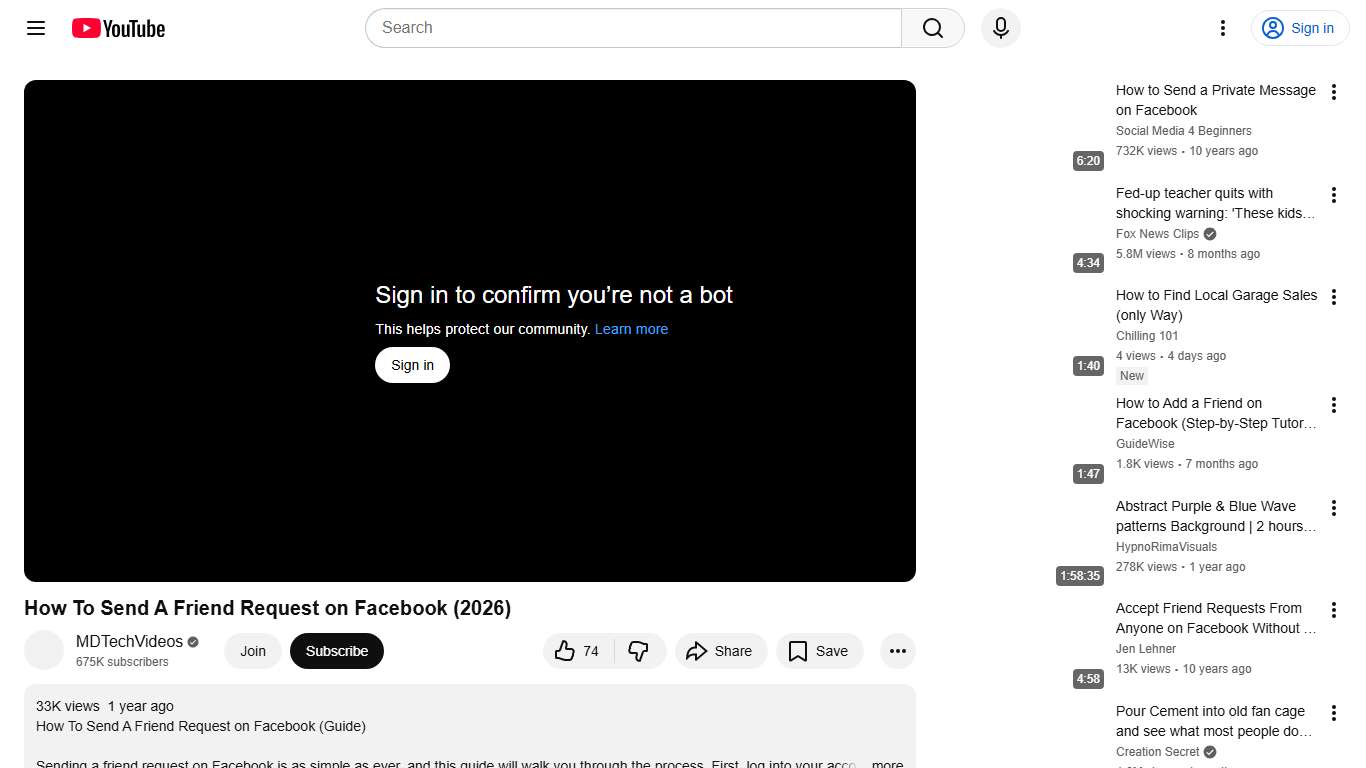Dislike the video with the thumbs down

(x=638, y=651)
